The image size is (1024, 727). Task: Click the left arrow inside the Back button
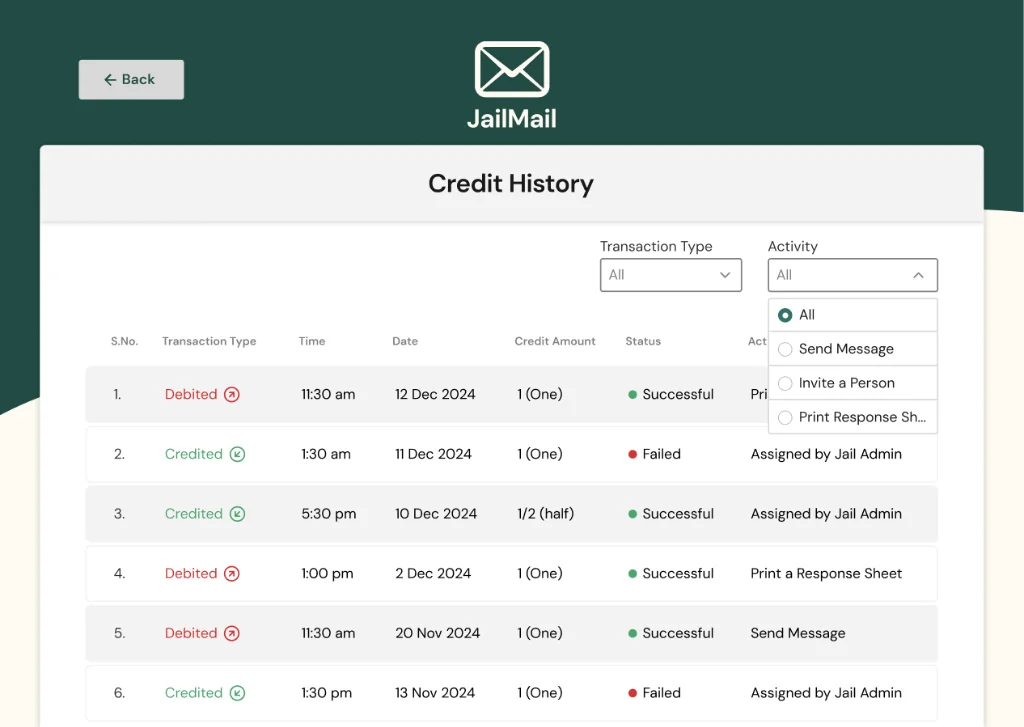pyautogui.click(x=111, y=79)
